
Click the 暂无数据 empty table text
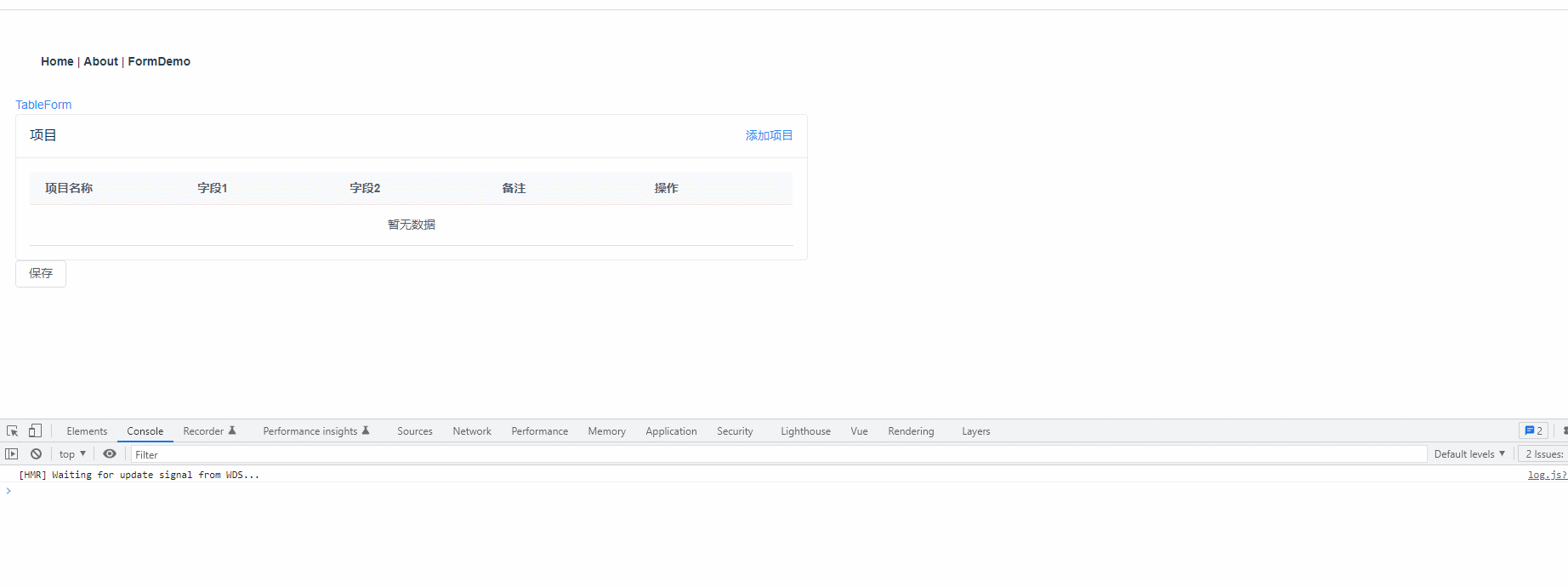click(412, 225)
